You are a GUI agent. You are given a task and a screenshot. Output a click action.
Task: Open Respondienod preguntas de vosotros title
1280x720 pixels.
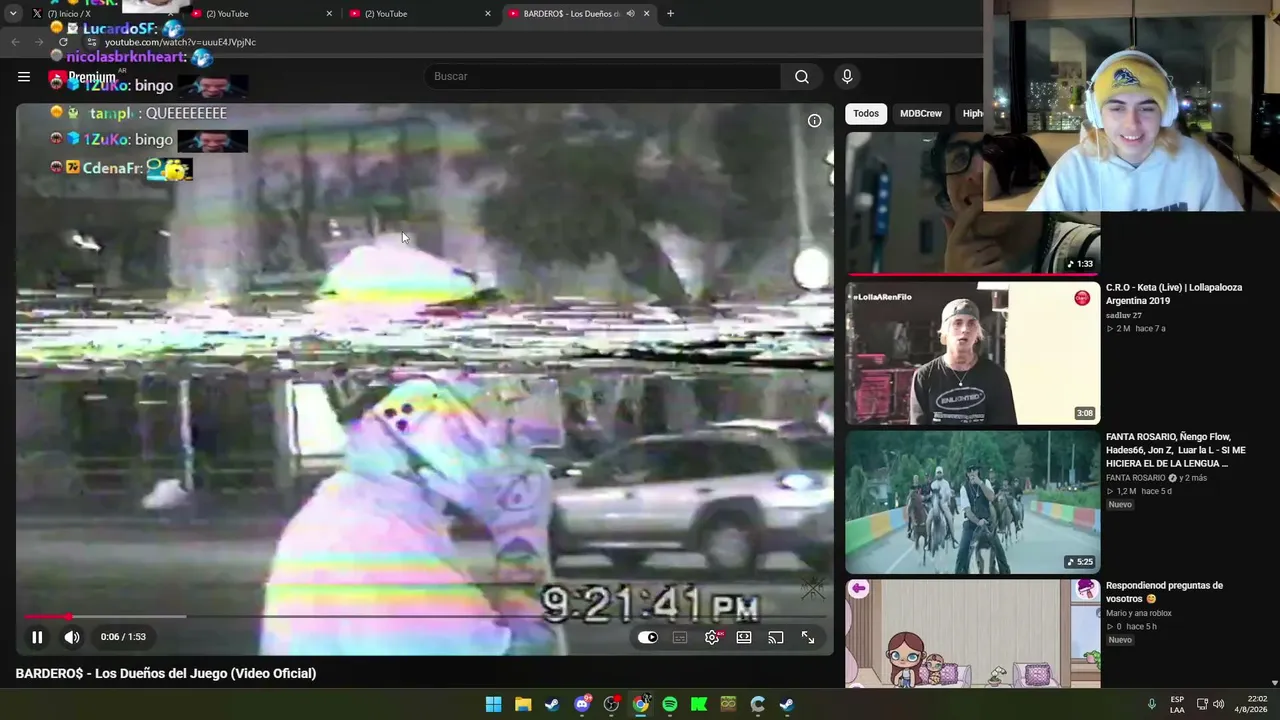click(1165, 592)
